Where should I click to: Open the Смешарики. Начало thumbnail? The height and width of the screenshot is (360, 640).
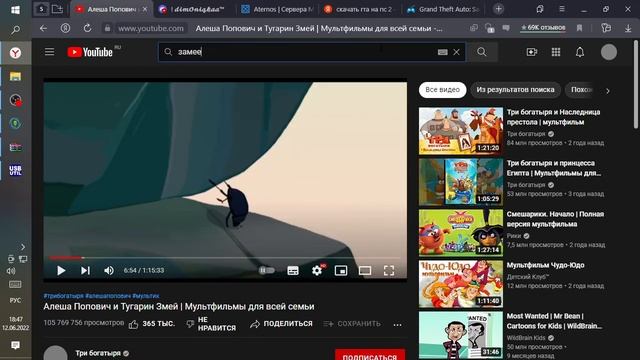[x=461, y=233]
